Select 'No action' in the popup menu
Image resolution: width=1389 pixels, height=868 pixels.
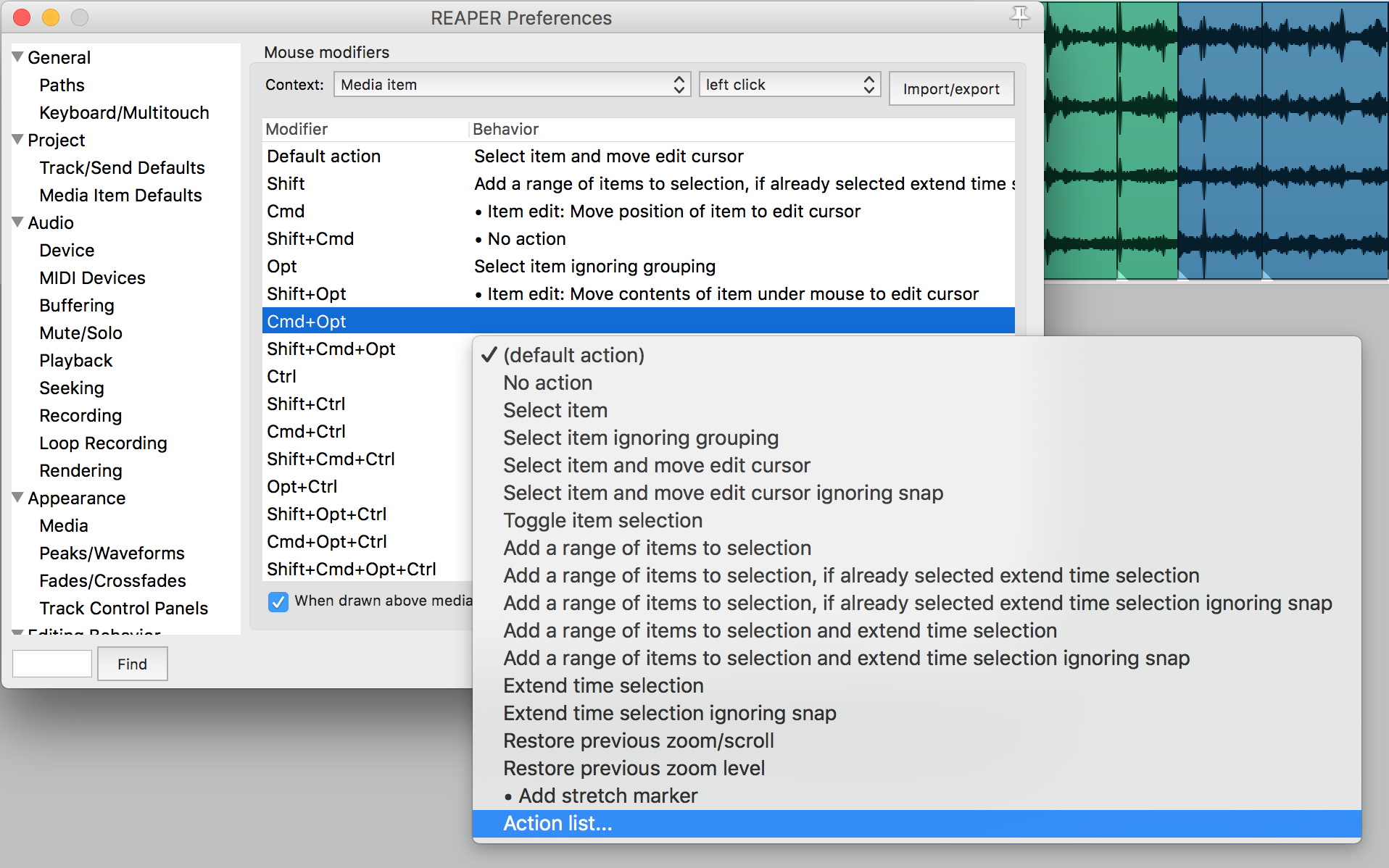(x=547, y=383)
